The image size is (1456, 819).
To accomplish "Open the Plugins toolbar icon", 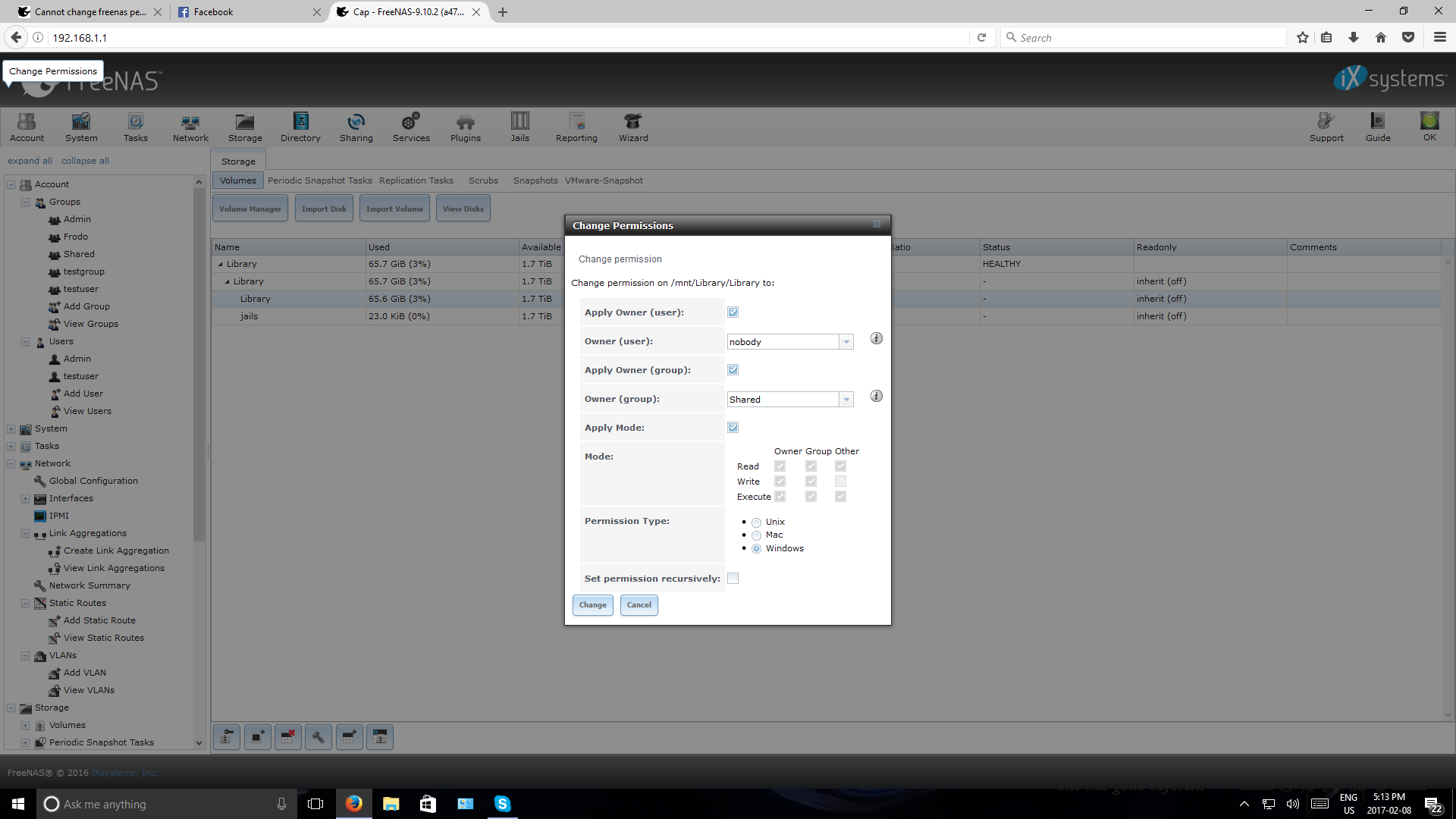I will pos(466,127).
